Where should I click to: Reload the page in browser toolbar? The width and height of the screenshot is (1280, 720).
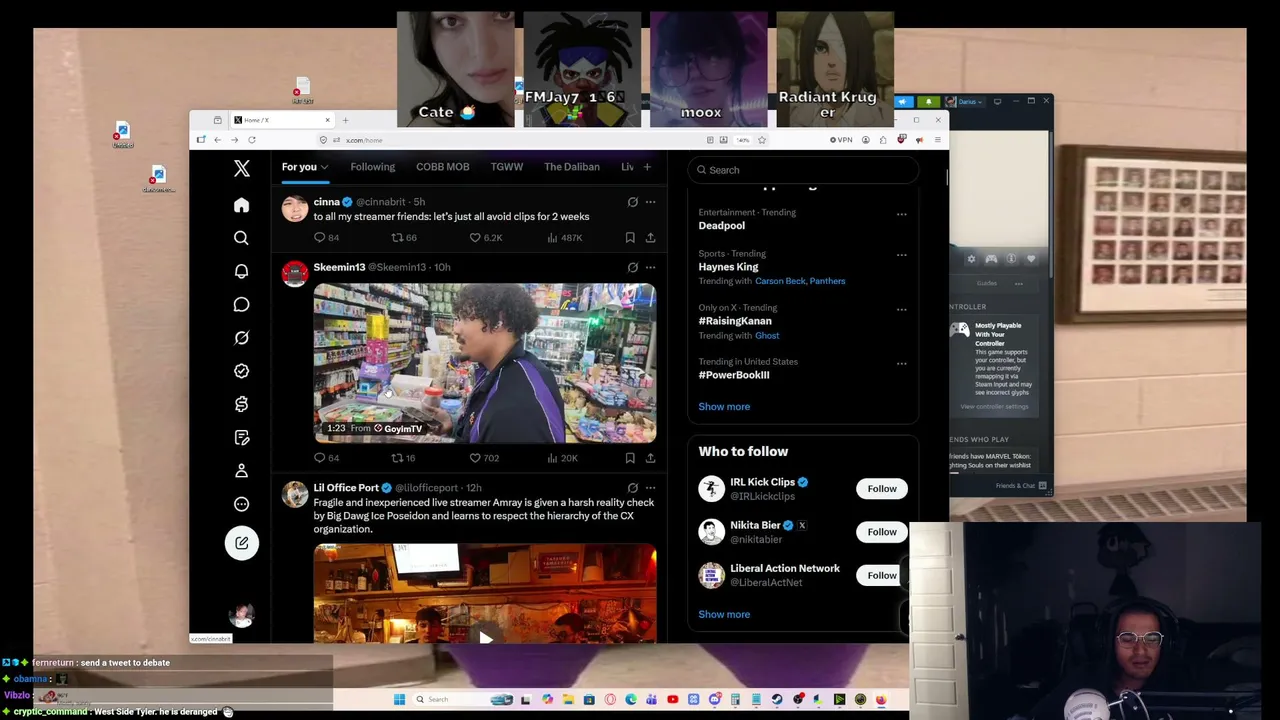coord(252,140)
